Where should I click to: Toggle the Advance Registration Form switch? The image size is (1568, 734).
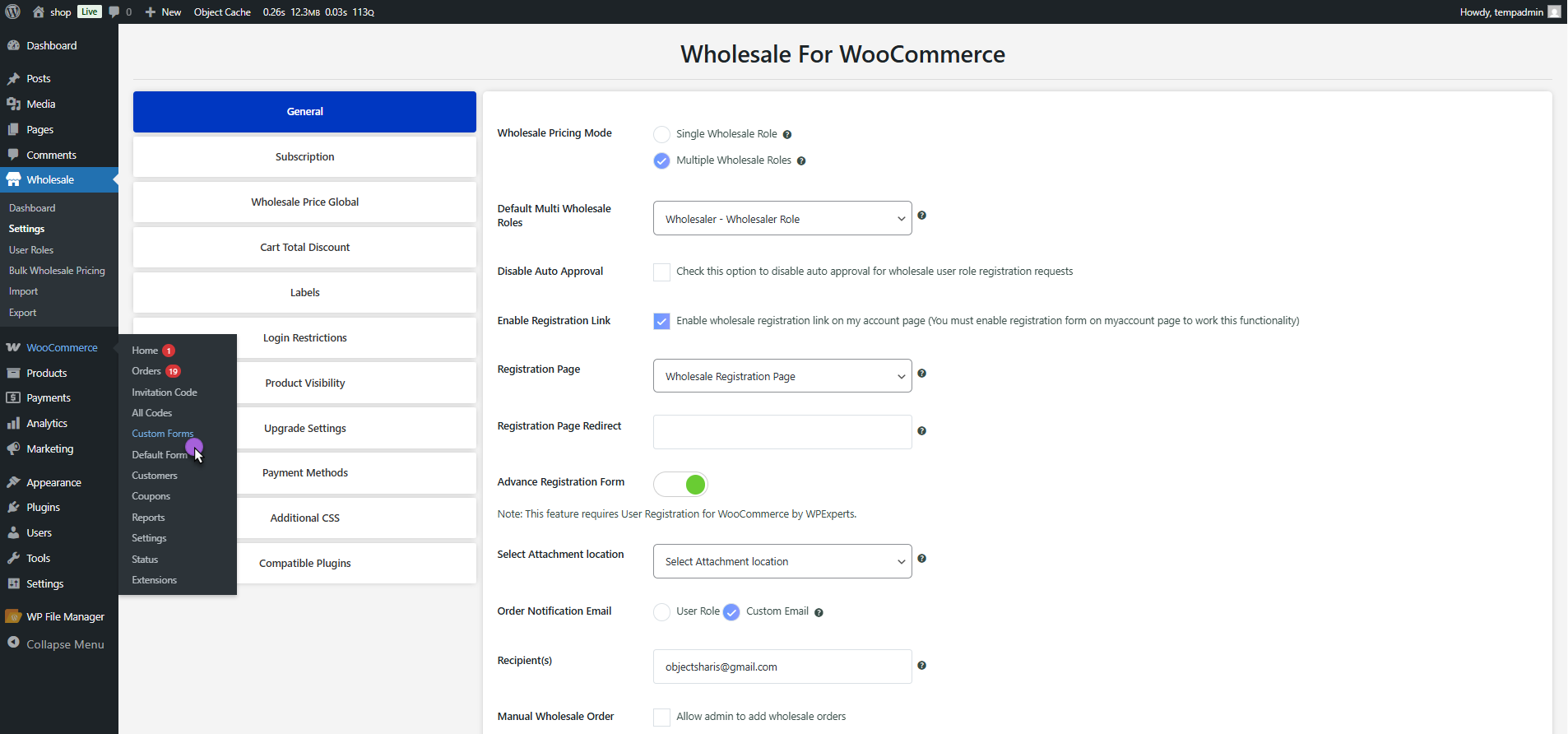click(x=680, y=485)
